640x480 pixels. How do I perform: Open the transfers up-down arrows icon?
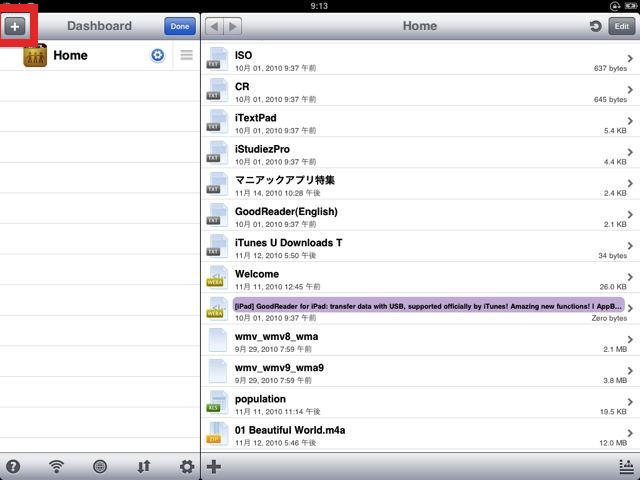[x=144, y=466]
